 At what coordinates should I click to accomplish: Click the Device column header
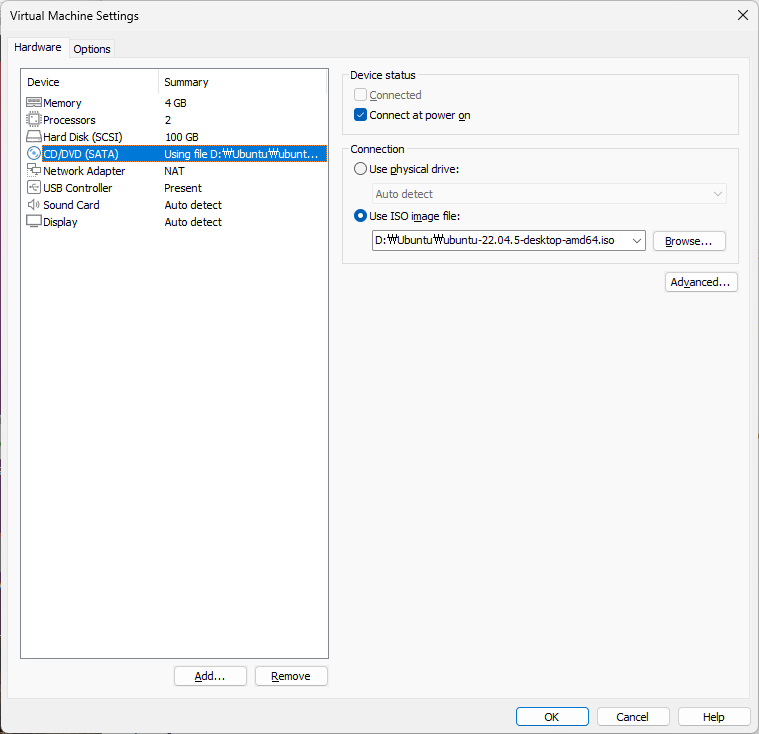click(43, 82)
